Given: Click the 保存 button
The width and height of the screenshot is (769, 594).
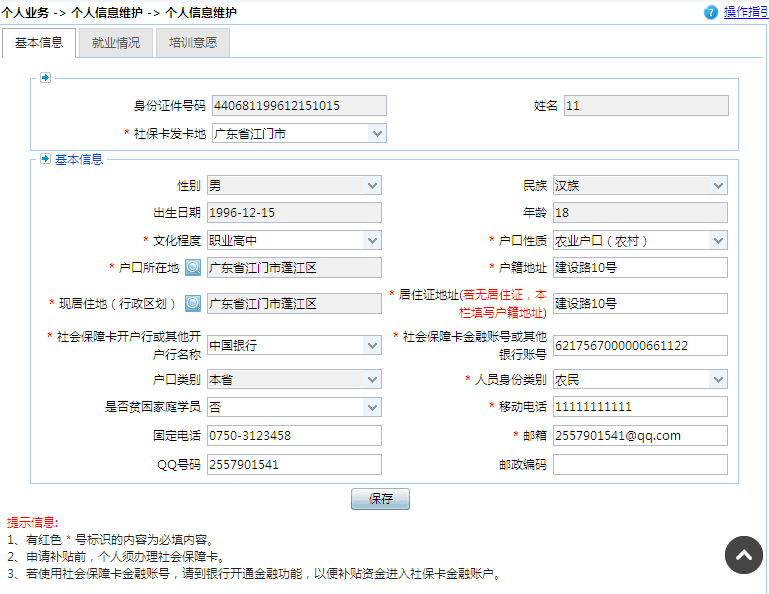Looking at the screenshot, I should pos(380,498).
